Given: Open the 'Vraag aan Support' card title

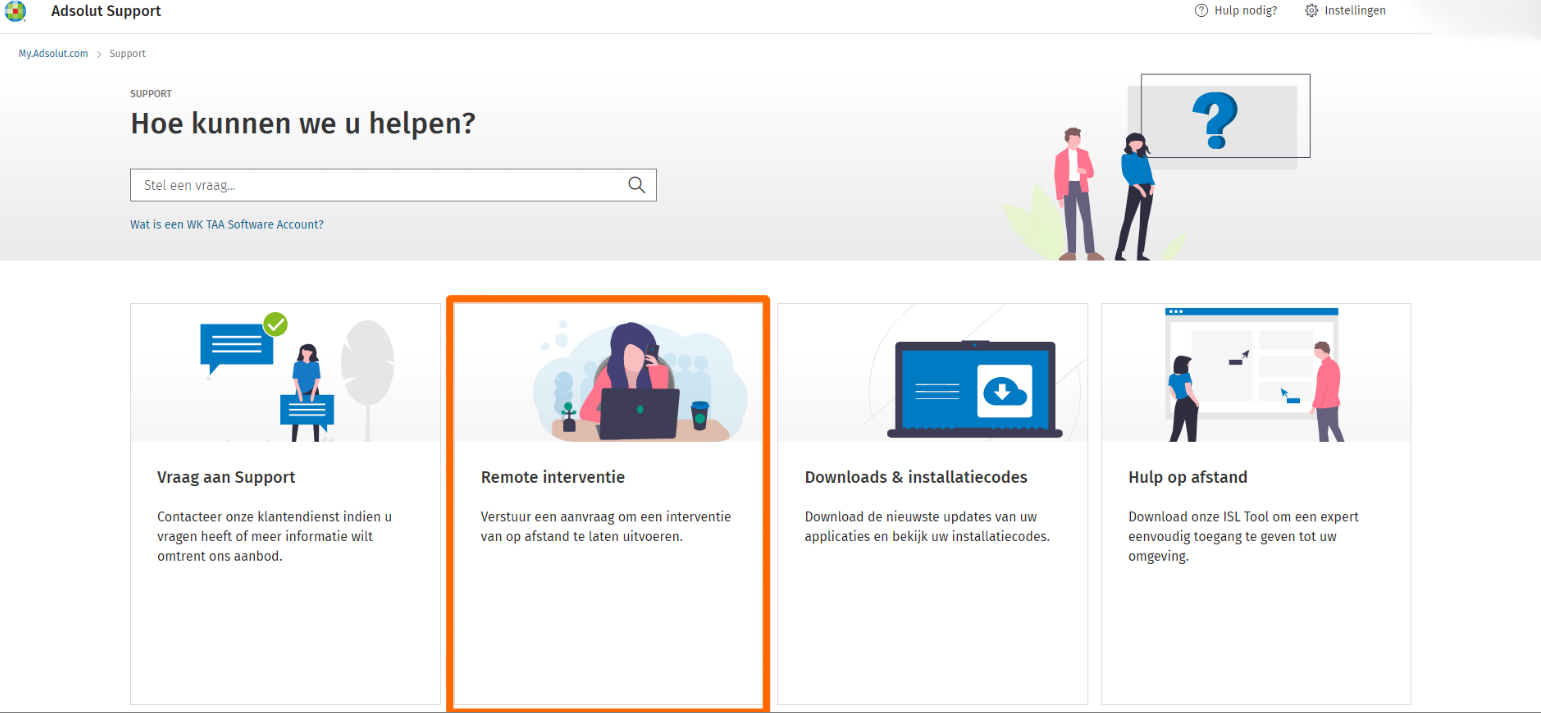Looking at the screenshot, I should tap(226, 478).
